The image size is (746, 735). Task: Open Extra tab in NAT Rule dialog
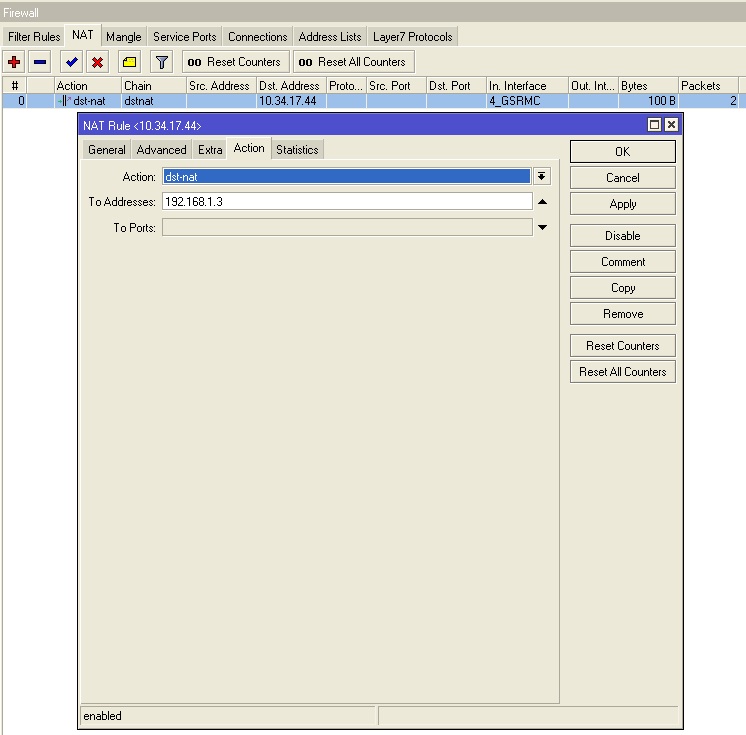pos(210,150)
